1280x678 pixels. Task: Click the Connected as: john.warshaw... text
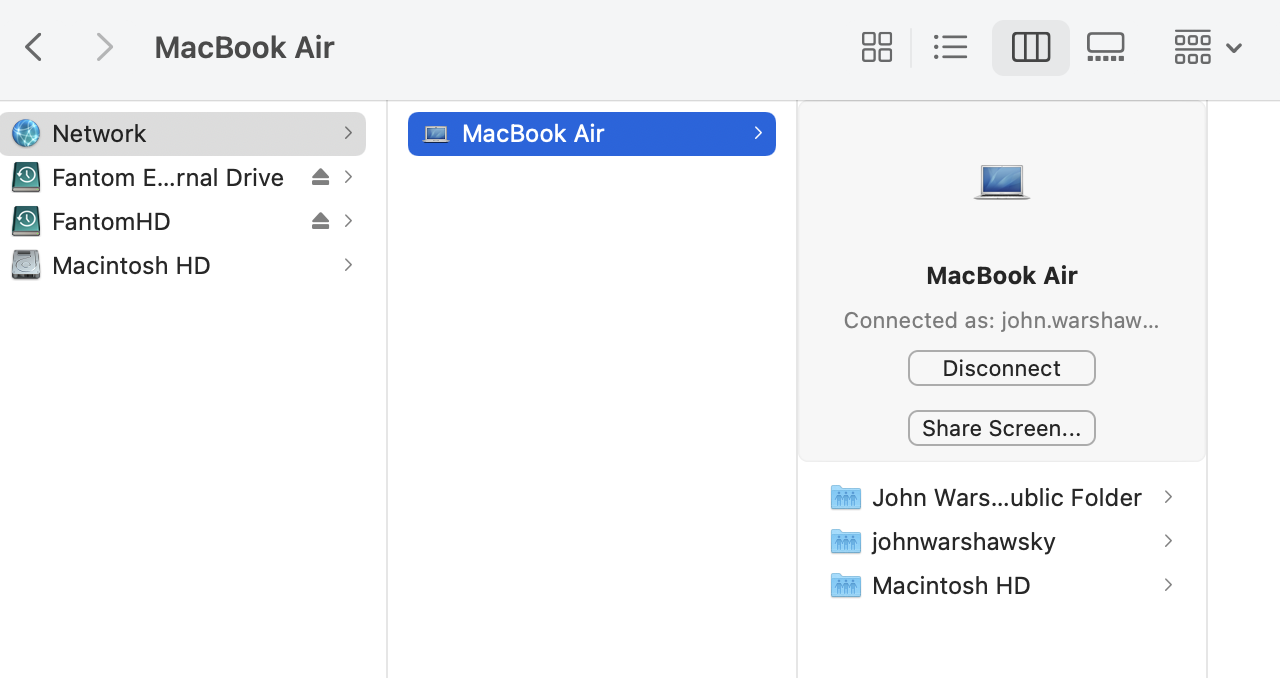click(x=1002, y=320)
